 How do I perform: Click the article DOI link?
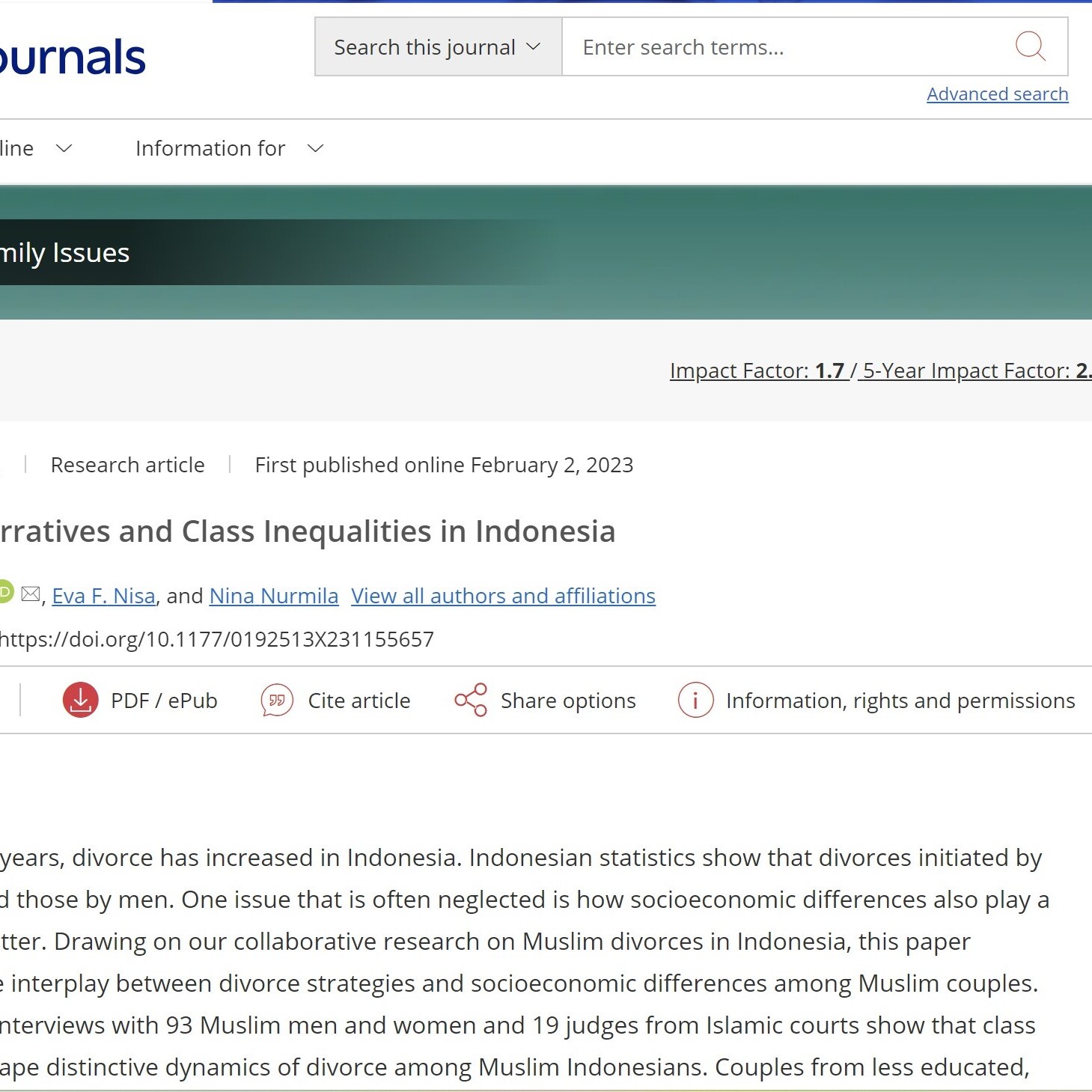click(217, 639)
